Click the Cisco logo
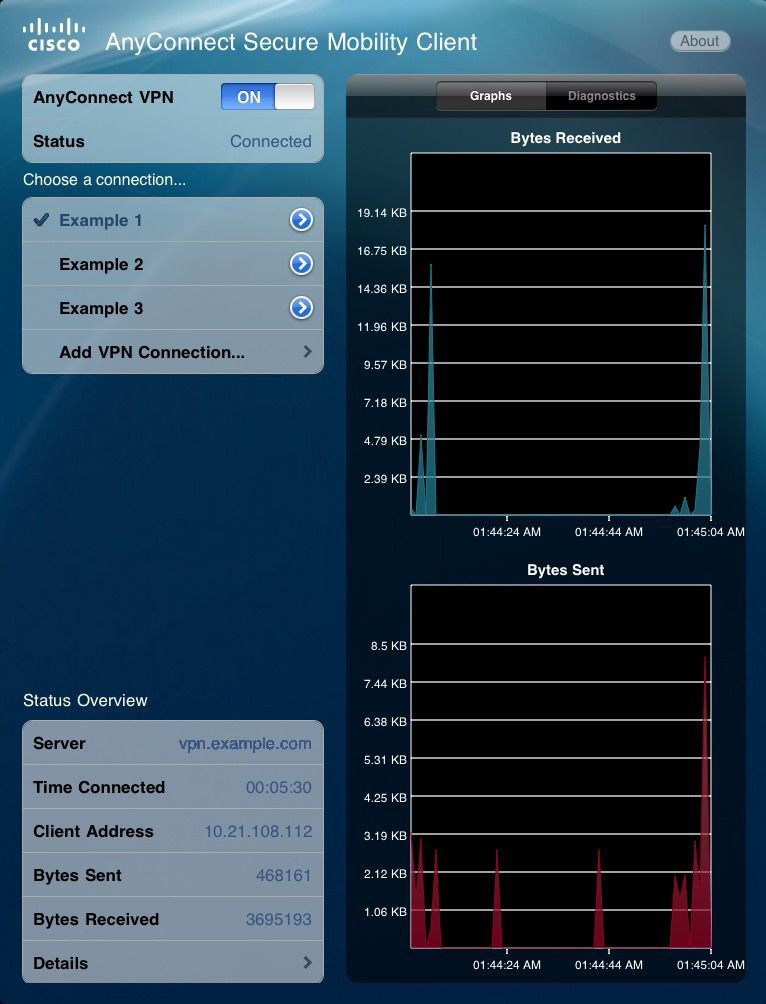 pos(53,35)
